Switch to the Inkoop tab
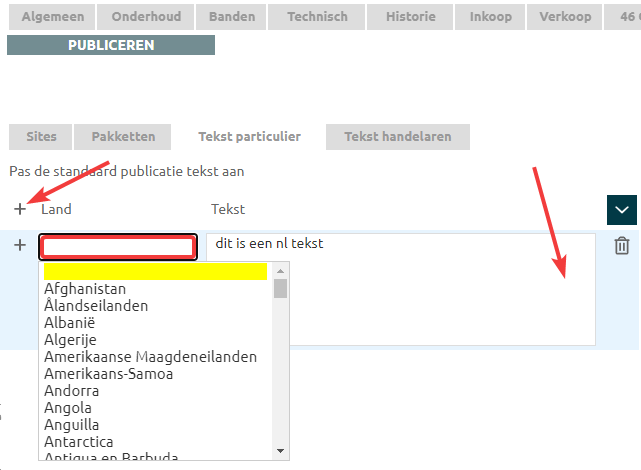This screenshot has width=641, height=470. coord(490,17)
